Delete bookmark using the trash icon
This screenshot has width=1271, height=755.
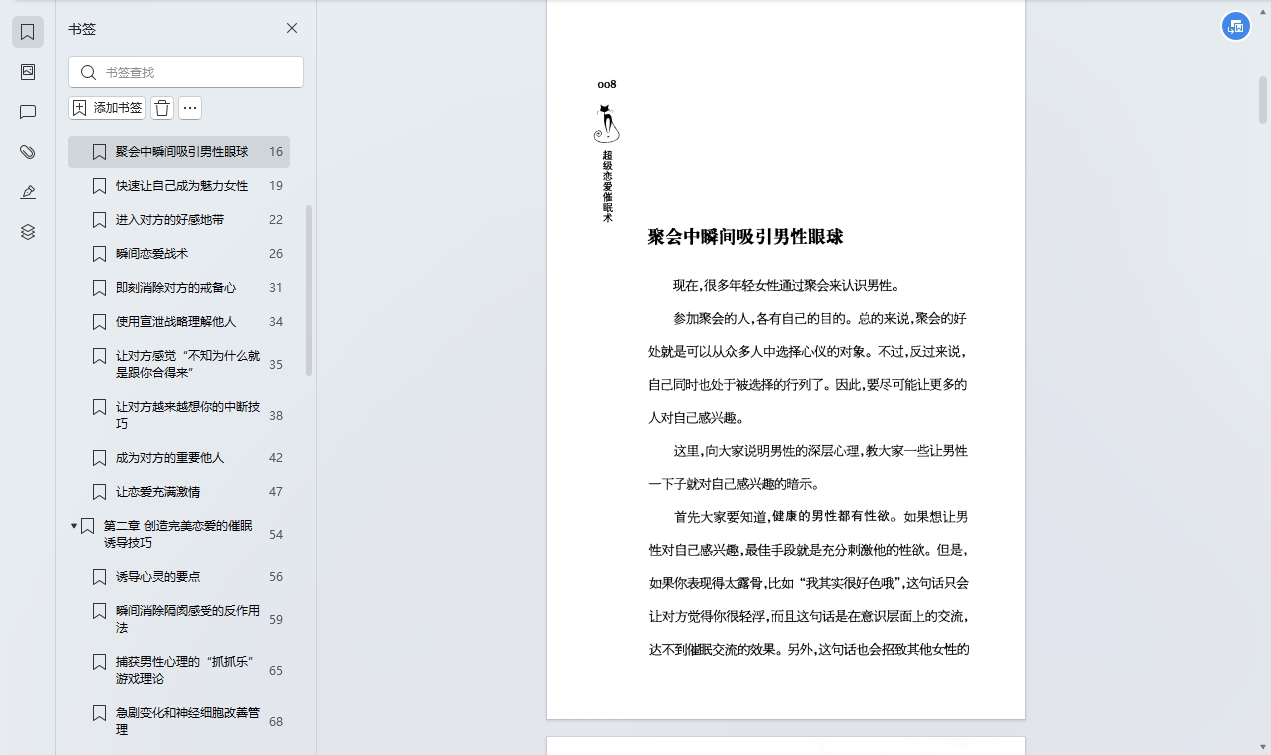tap(162, 108)
